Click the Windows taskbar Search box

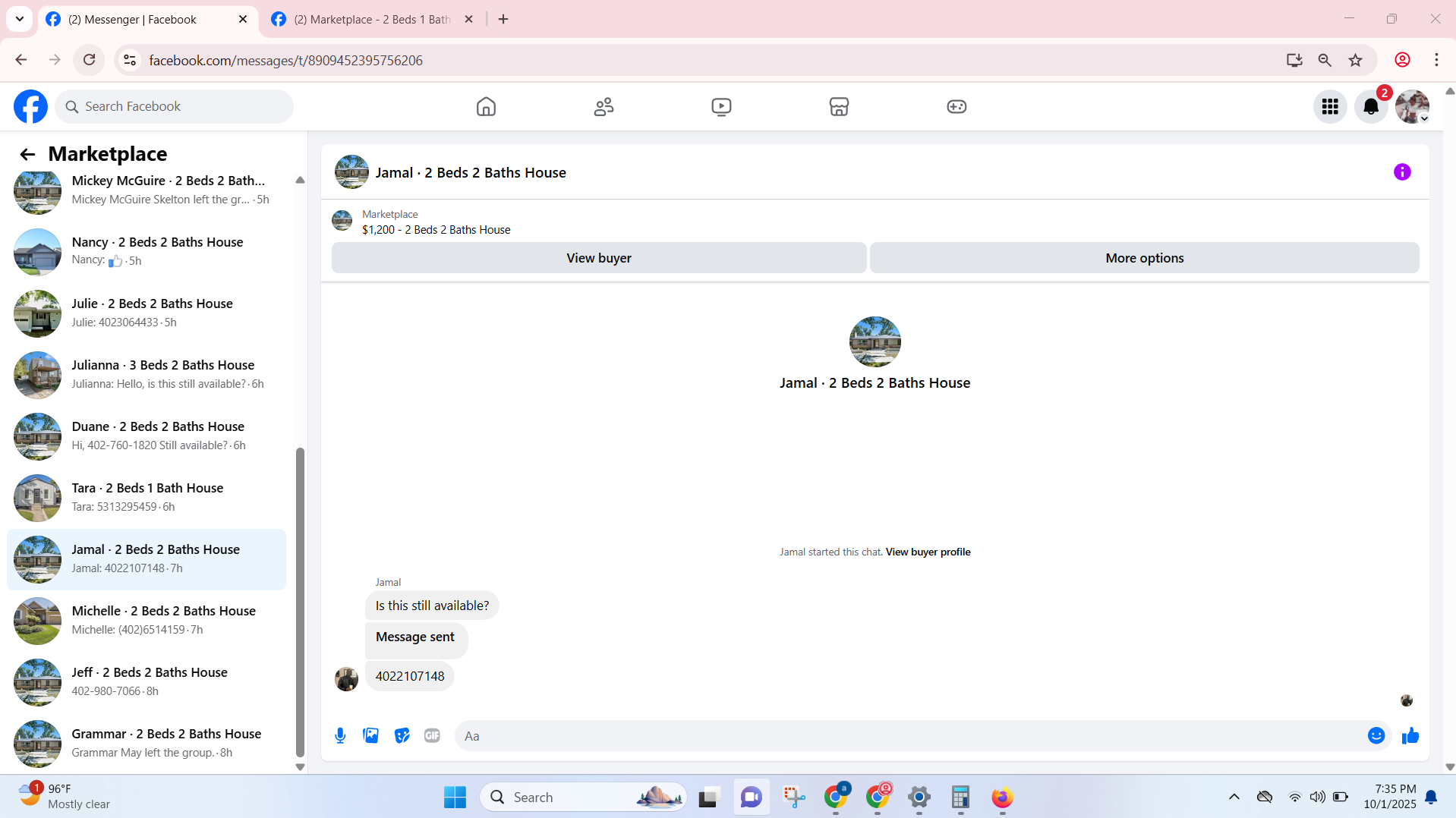[583, 798]
